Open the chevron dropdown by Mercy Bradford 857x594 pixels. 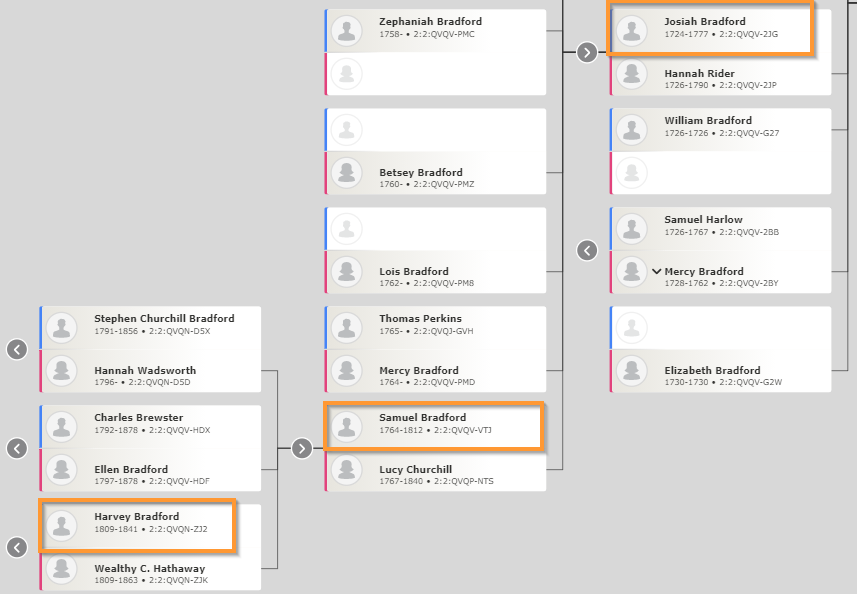pyautogui.click(x=656, y=271)
